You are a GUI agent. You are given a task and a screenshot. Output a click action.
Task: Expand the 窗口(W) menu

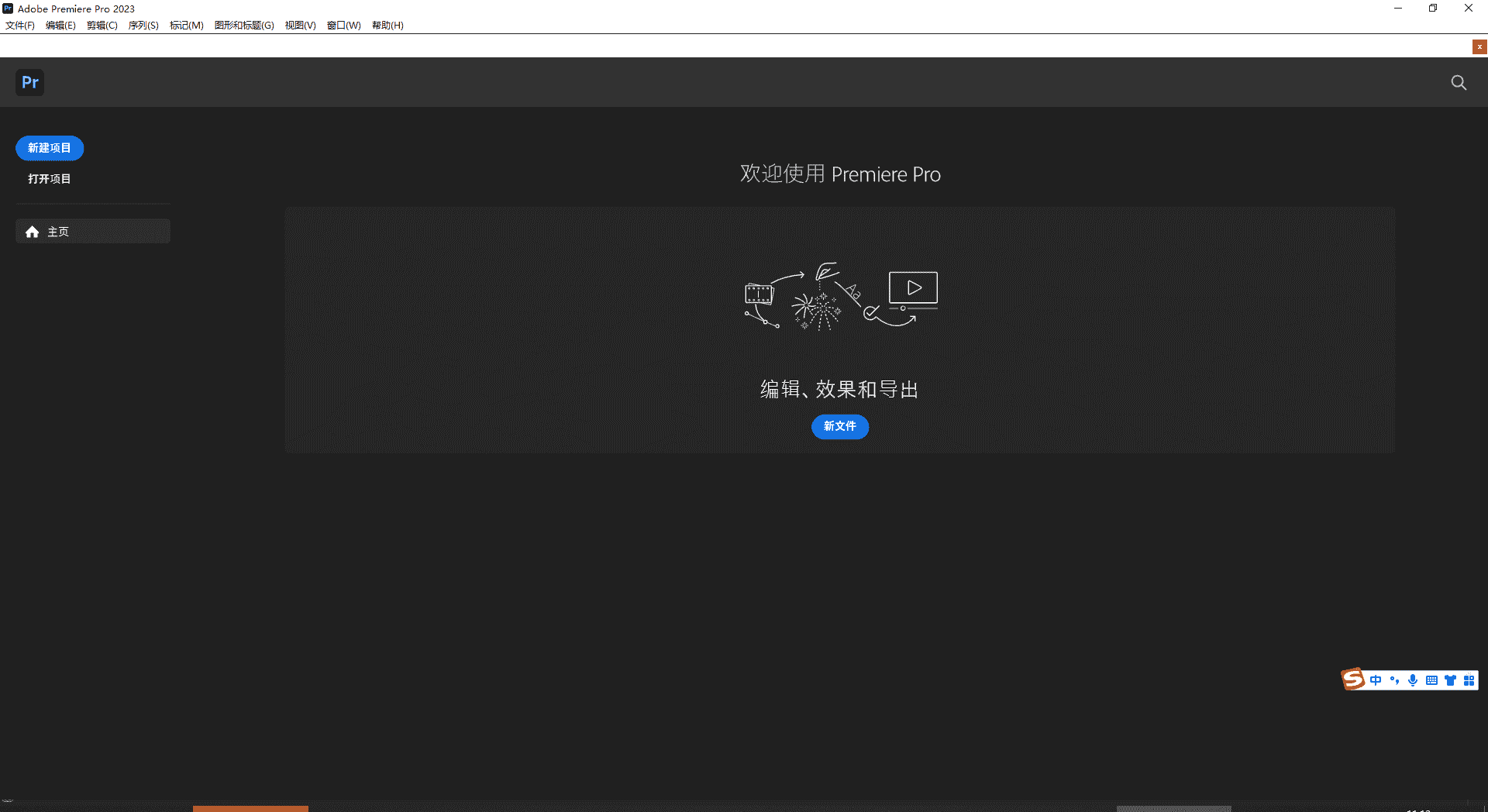pyautogui.click(x=343, y=26)
